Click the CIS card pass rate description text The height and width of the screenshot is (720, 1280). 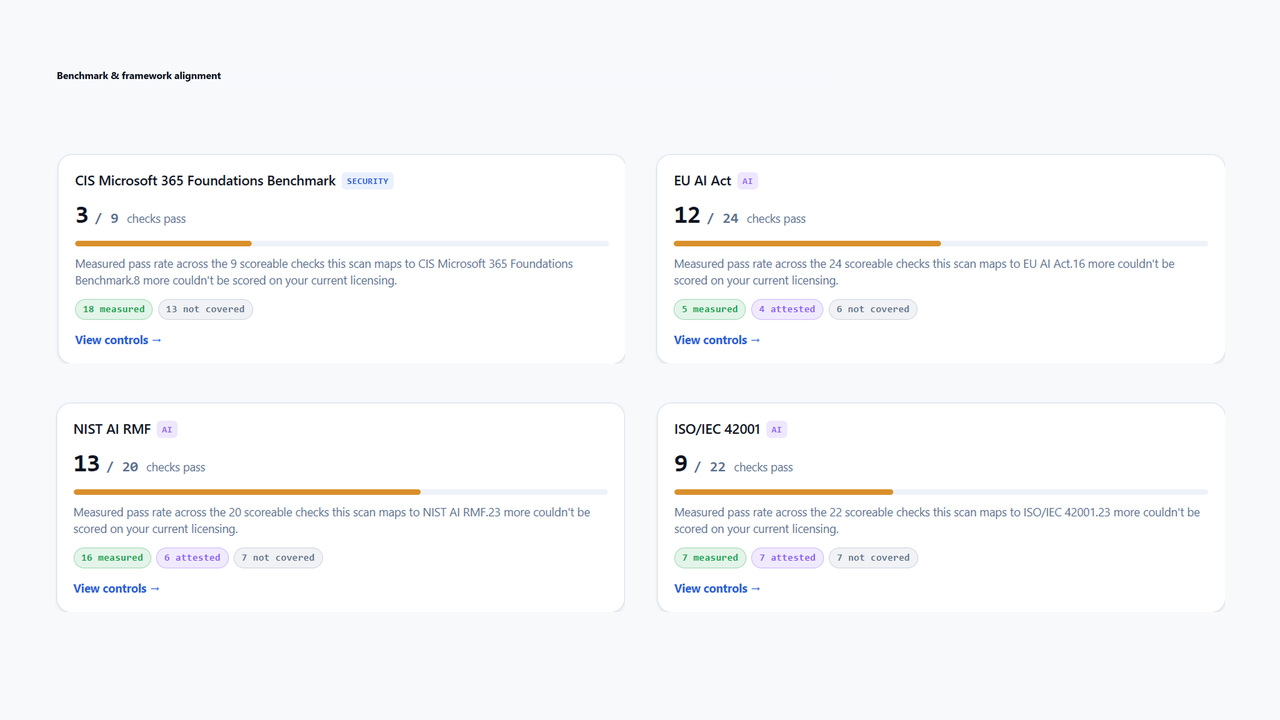pyautogui.click(x=324, y=272)
